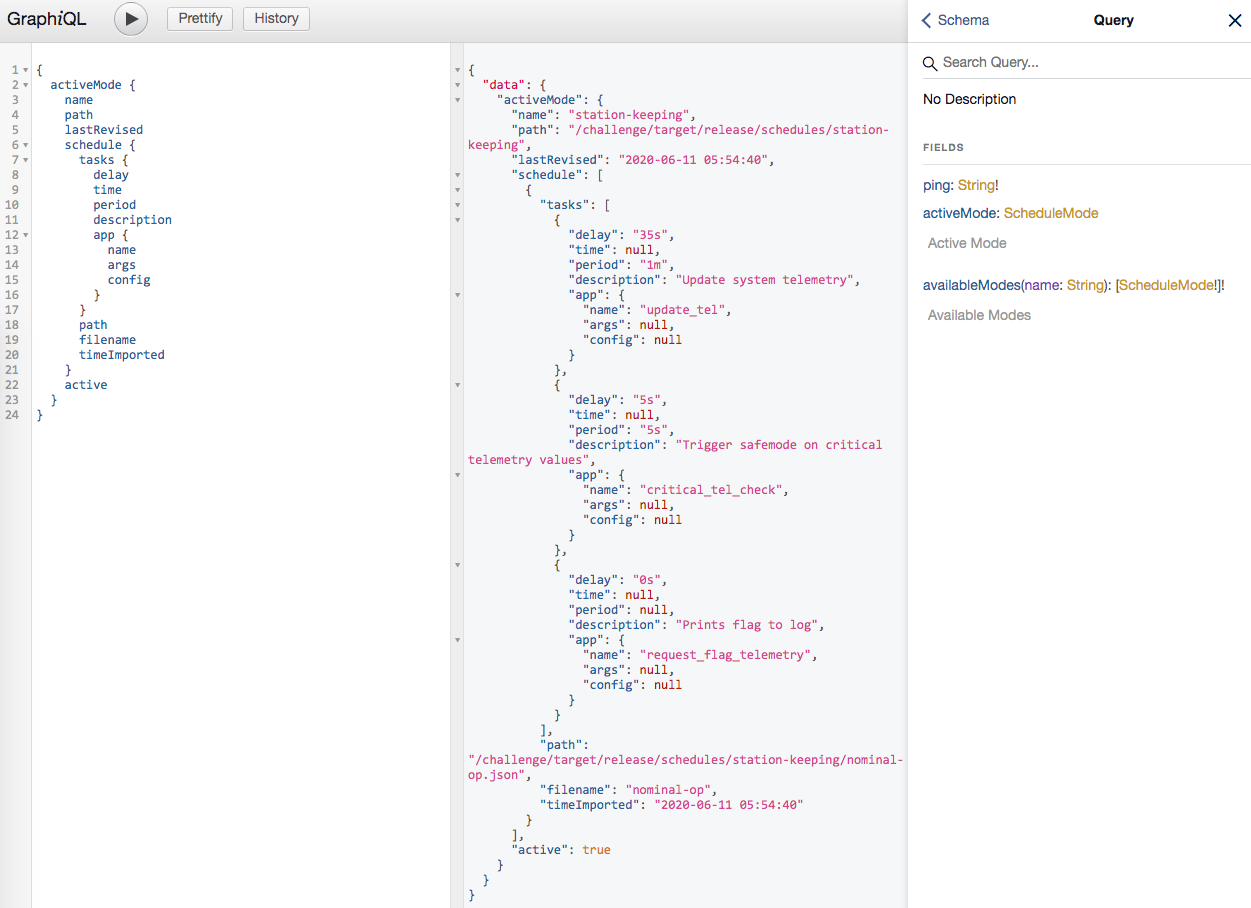
Task: Fold the app block at line 12
Action: (x=25, y=235)
